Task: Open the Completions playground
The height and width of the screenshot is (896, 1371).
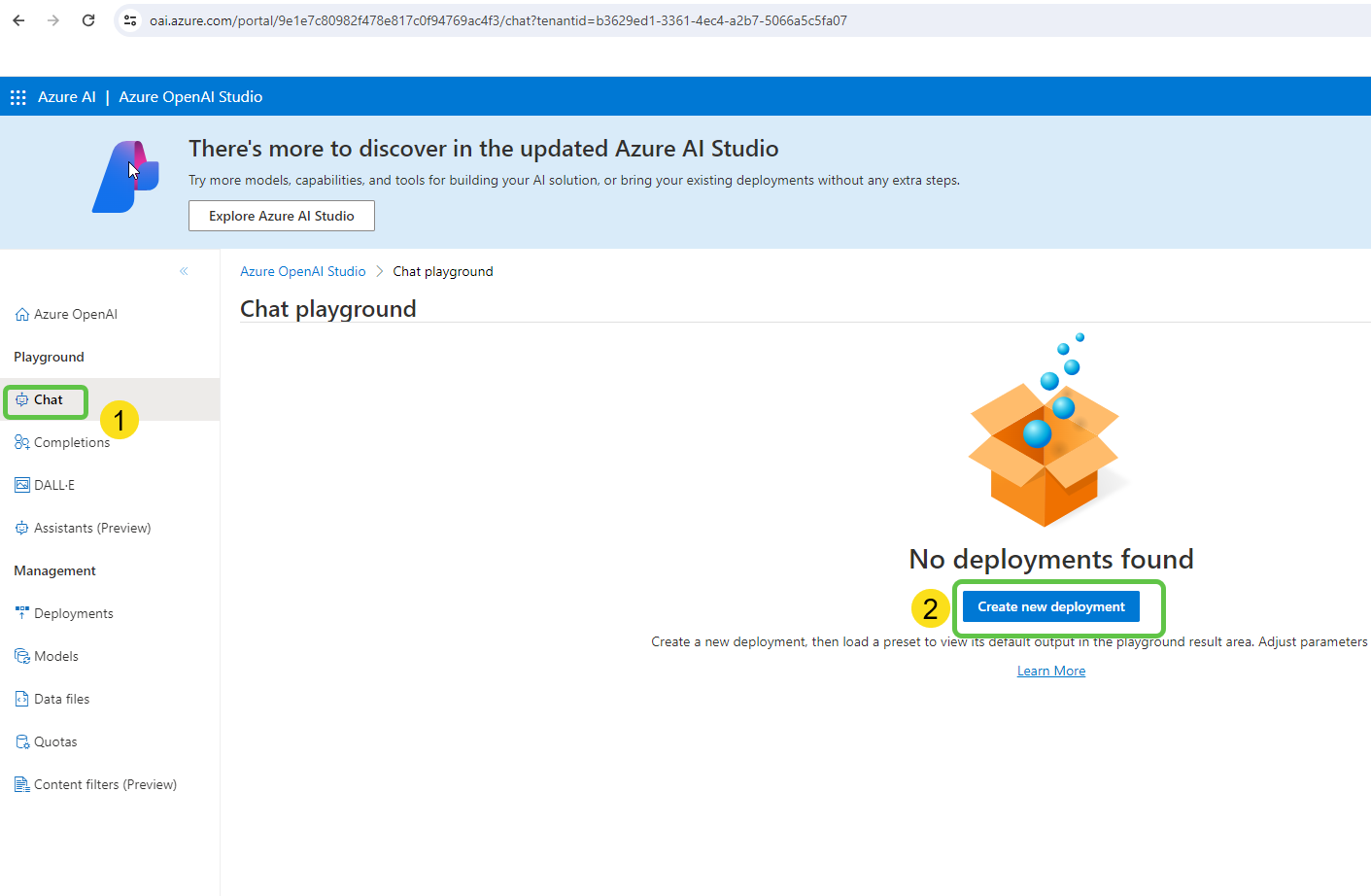Action: (71, 442)
